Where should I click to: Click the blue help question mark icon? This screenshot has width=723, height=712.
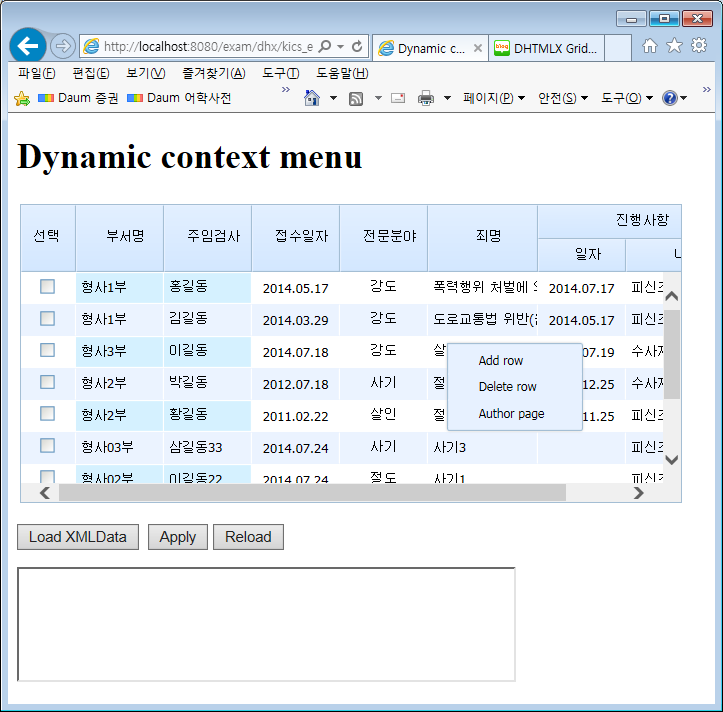(x=669, y=98)
